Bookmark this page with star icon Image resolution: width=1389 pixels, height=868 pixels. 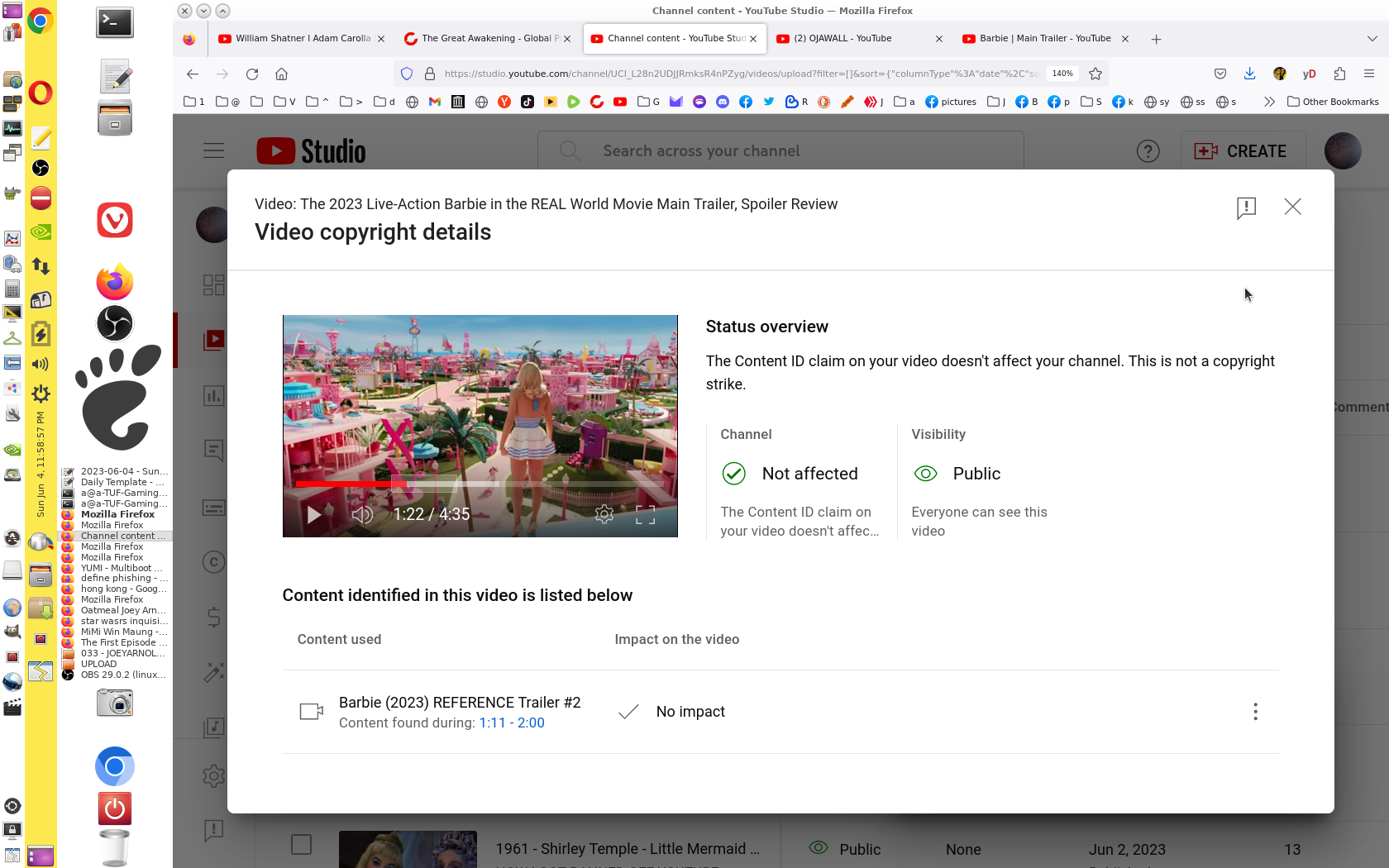click(x=1095, y=74)
